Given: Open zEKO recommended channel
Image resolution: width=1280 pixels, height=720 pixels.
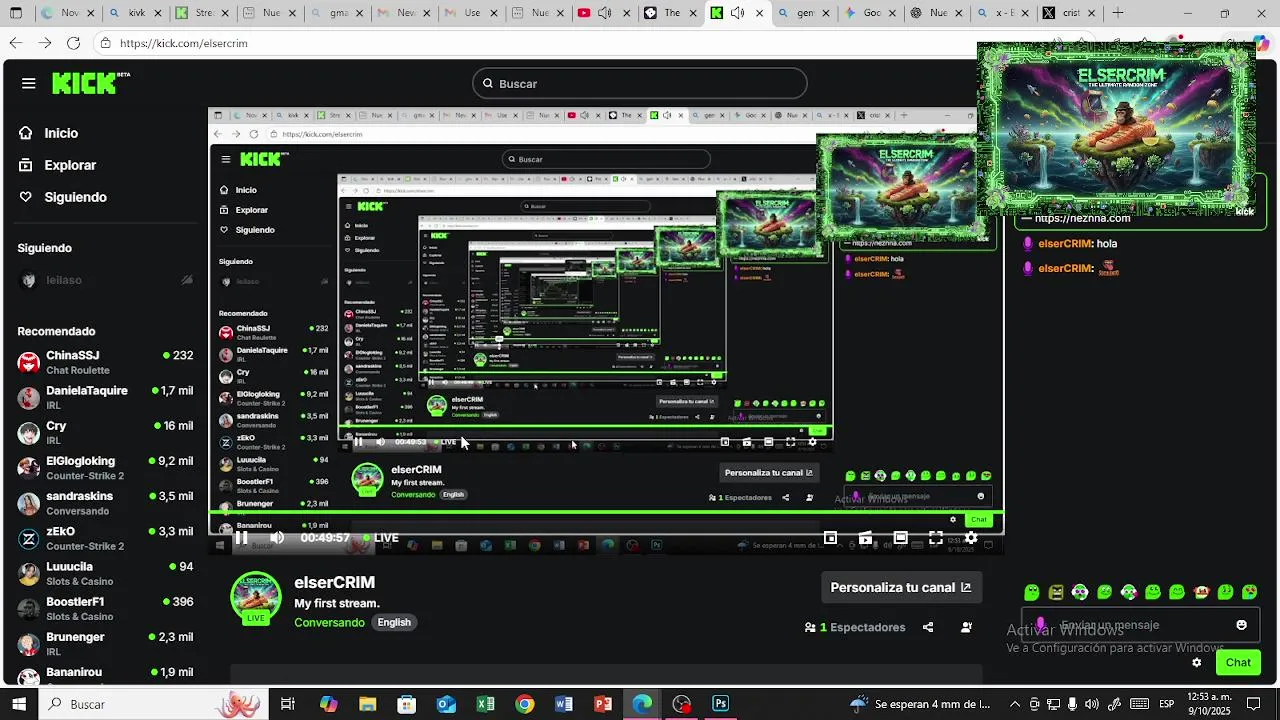Looking at the screenshot, I should point(105,538).
